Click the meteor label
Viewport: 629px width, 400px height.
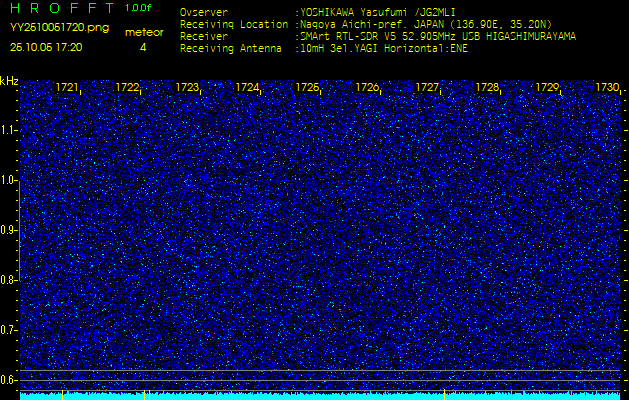(x=144, y=33)
